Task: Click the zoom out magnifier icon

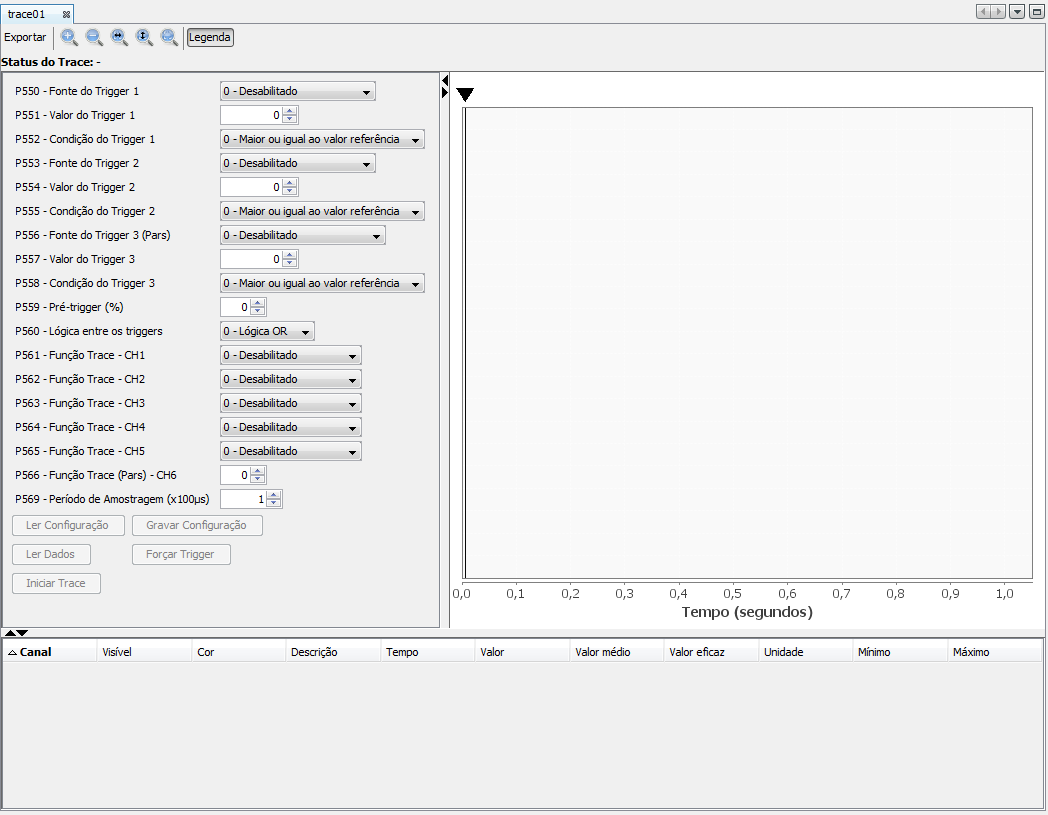Action: pyautogui.click(x=93, y=37)
